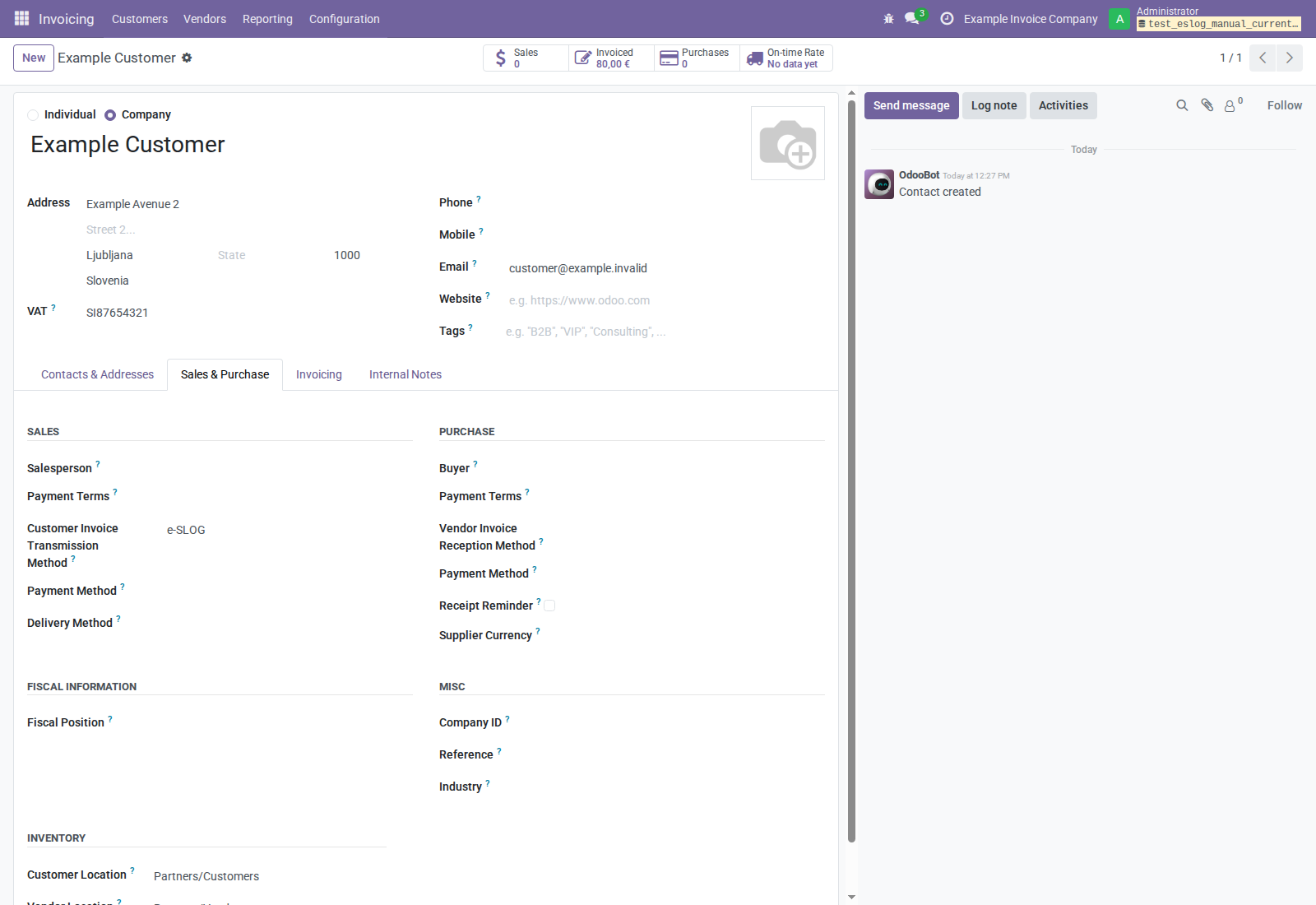Click the attachments paperclip icon
The width and height of the screenshot is (1316, 905).
(1207, 105)
